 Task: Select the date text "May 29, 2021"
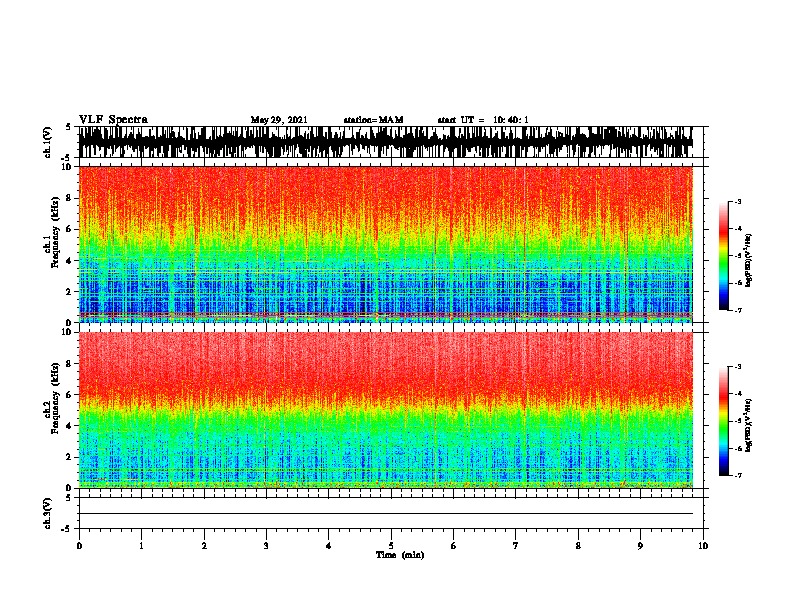click(279, 120)
